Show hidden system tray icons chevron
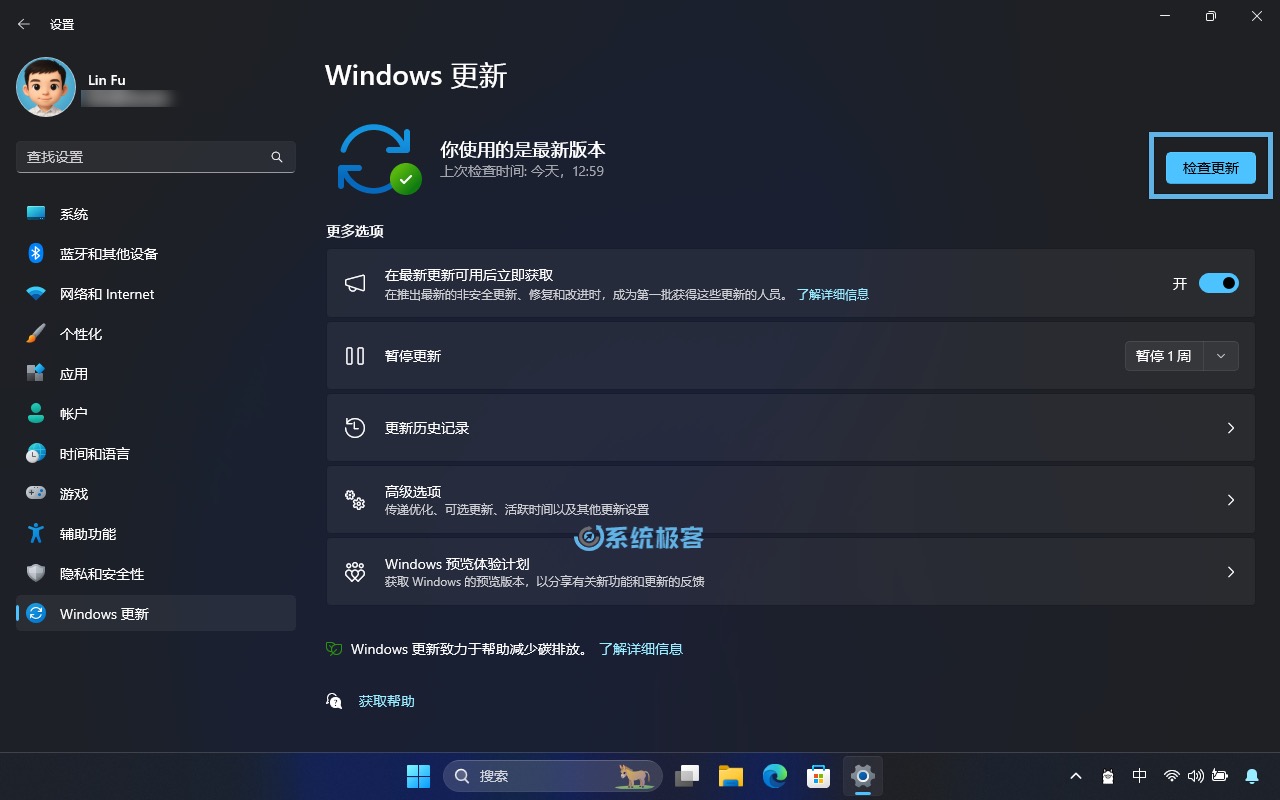 [x=1076, y=776]
